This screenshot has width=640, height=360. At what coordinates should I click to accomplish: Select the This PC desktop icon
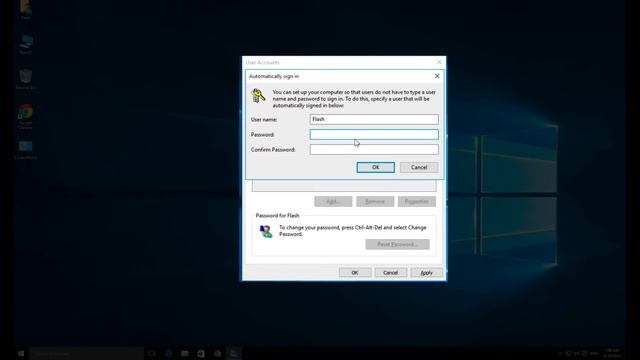point(25,44)
